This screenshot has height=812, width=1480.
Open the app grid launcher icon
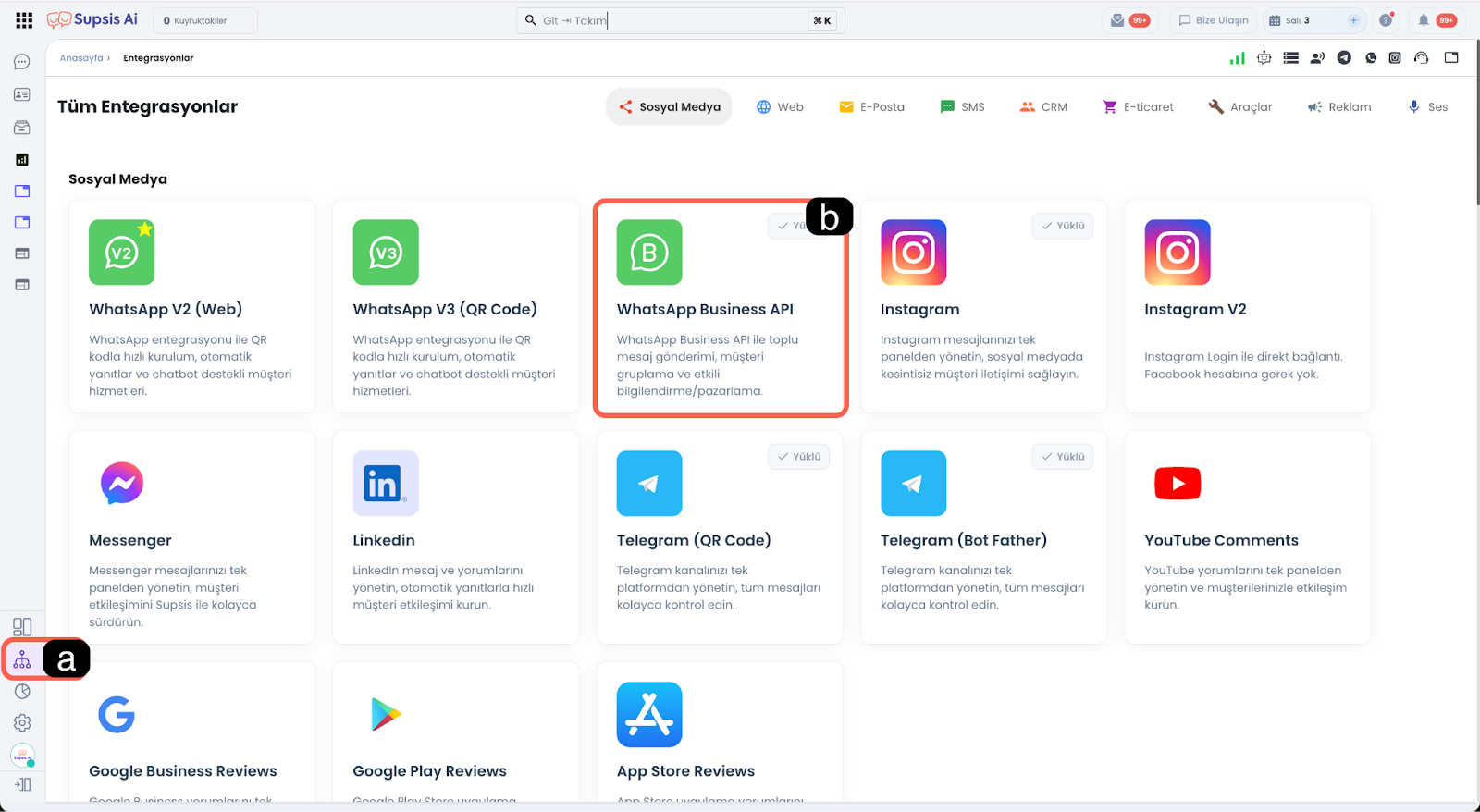click(24, 20)
